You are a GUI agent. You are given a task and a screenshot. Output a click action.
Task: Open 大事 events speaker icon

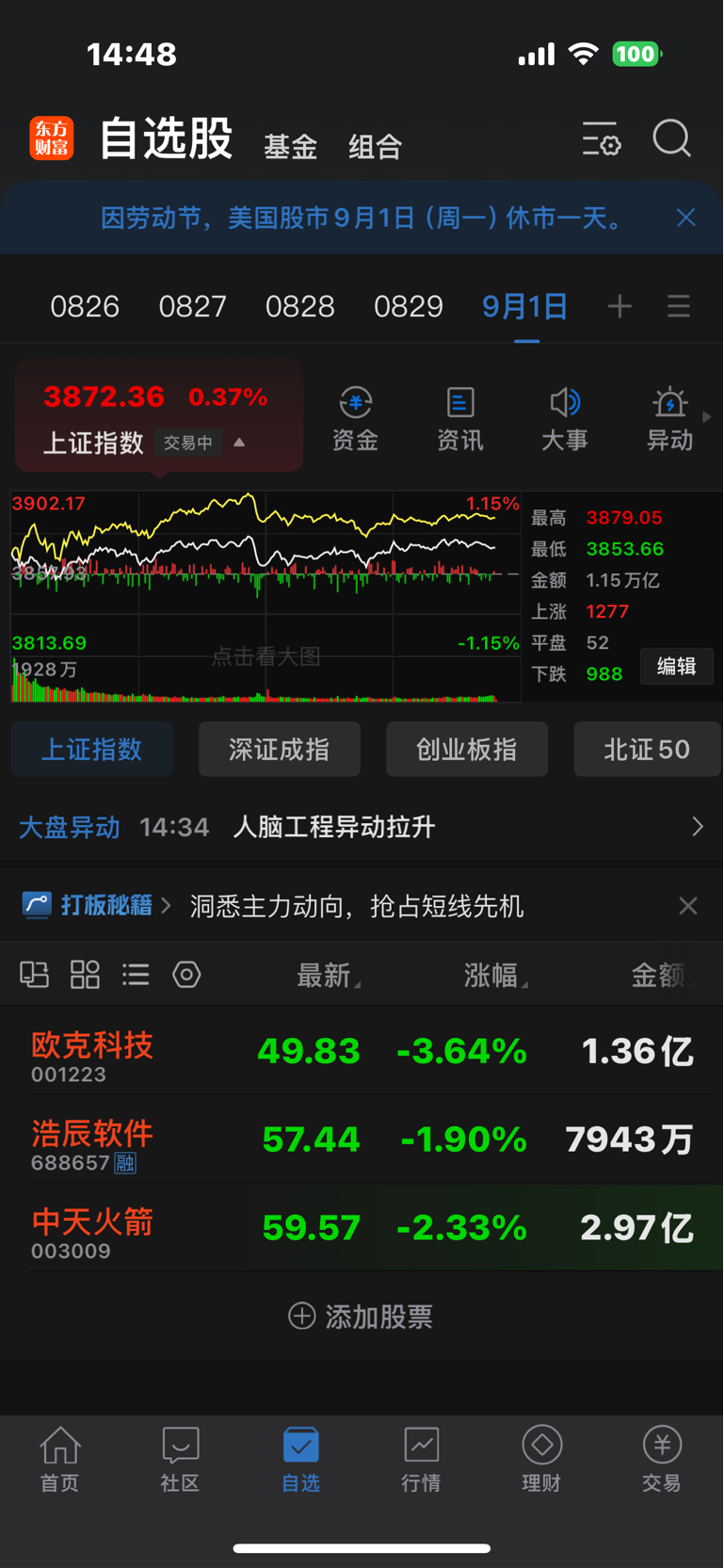coord(565,419)
